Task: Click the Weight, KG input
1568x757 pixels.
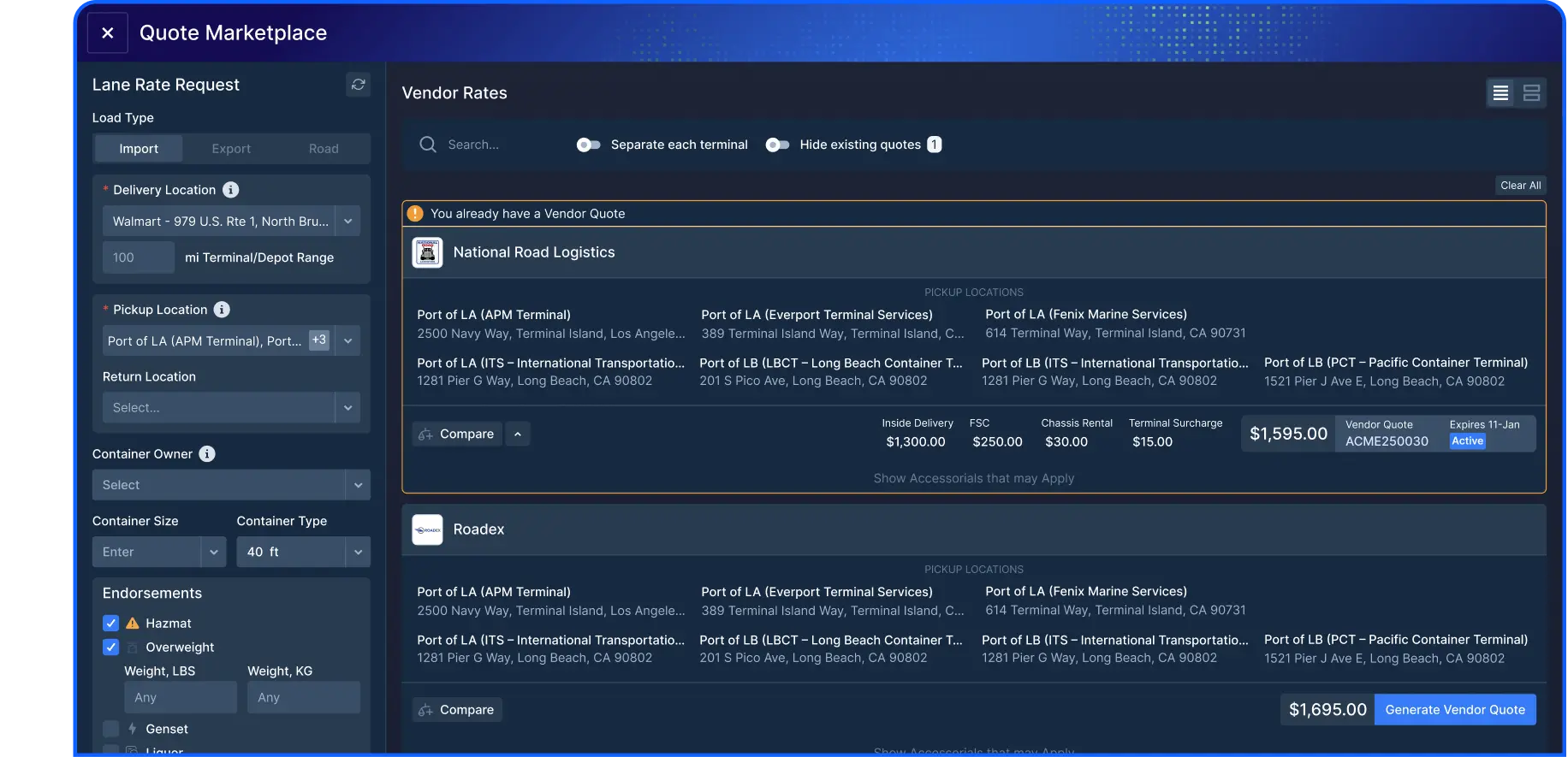Action: click(x=304, y=697)
